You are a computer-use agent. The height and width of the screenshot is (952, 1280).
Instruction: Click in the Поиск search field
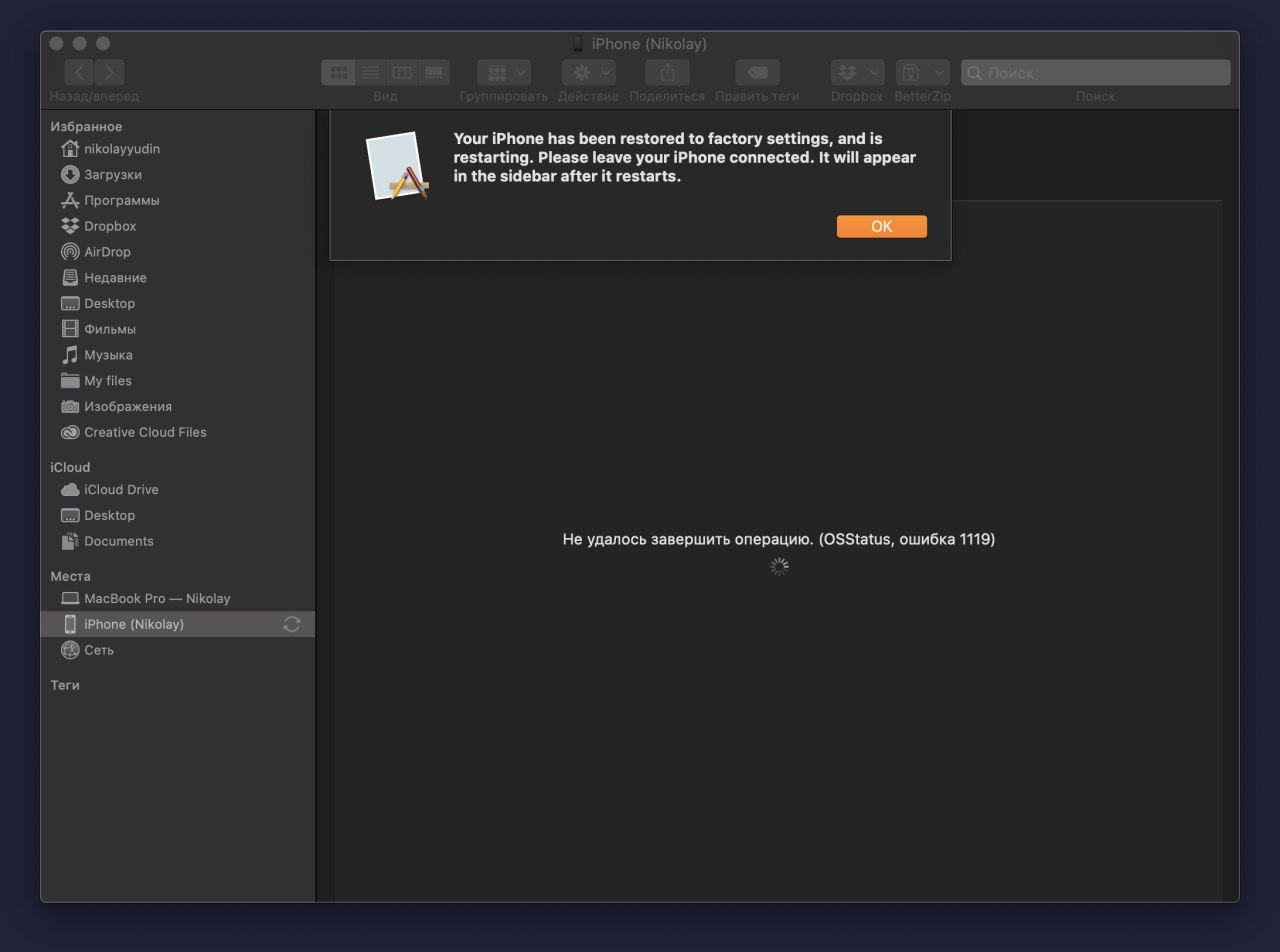(x=1095, y=72)
